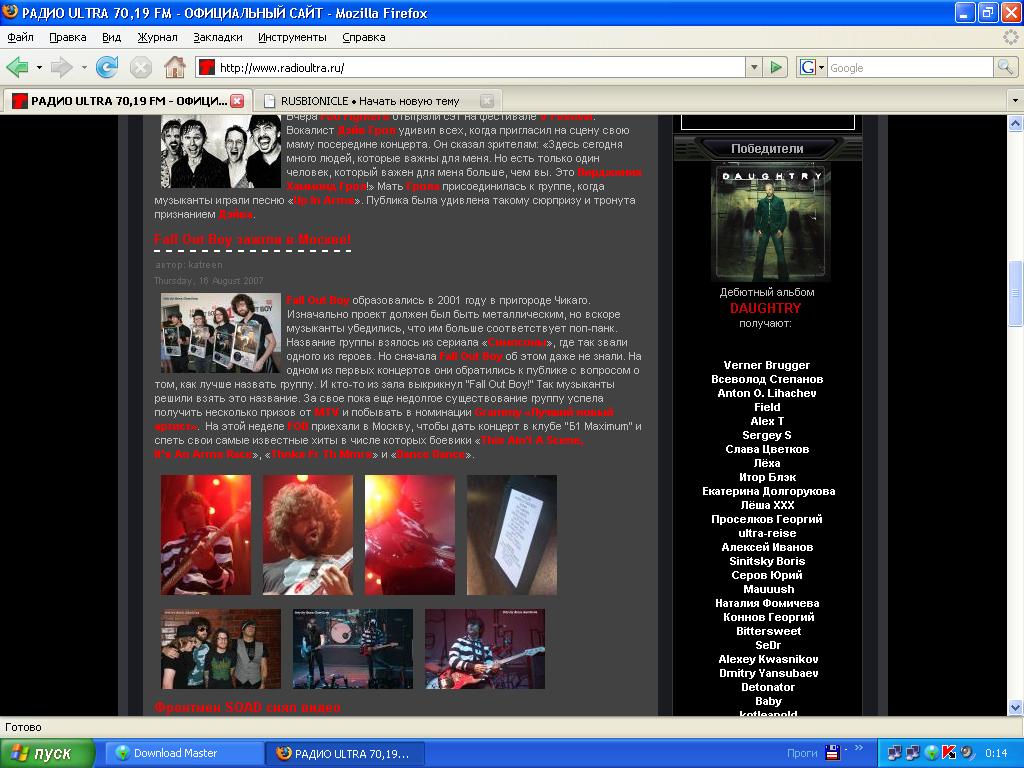Screen dimensions: 1024x768
Task: Open the Фронтмен SOAD снял видео headline
Action: (248, 707)
